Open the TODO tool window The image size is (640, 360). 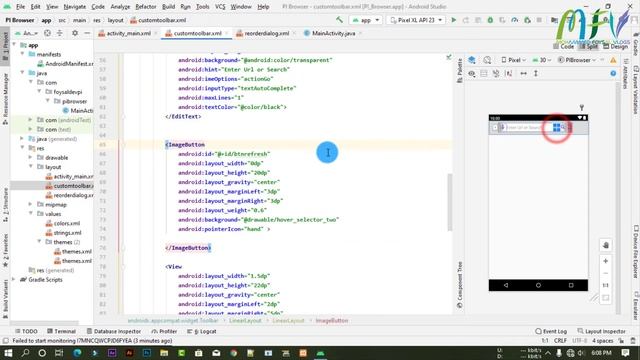(26, 331)
